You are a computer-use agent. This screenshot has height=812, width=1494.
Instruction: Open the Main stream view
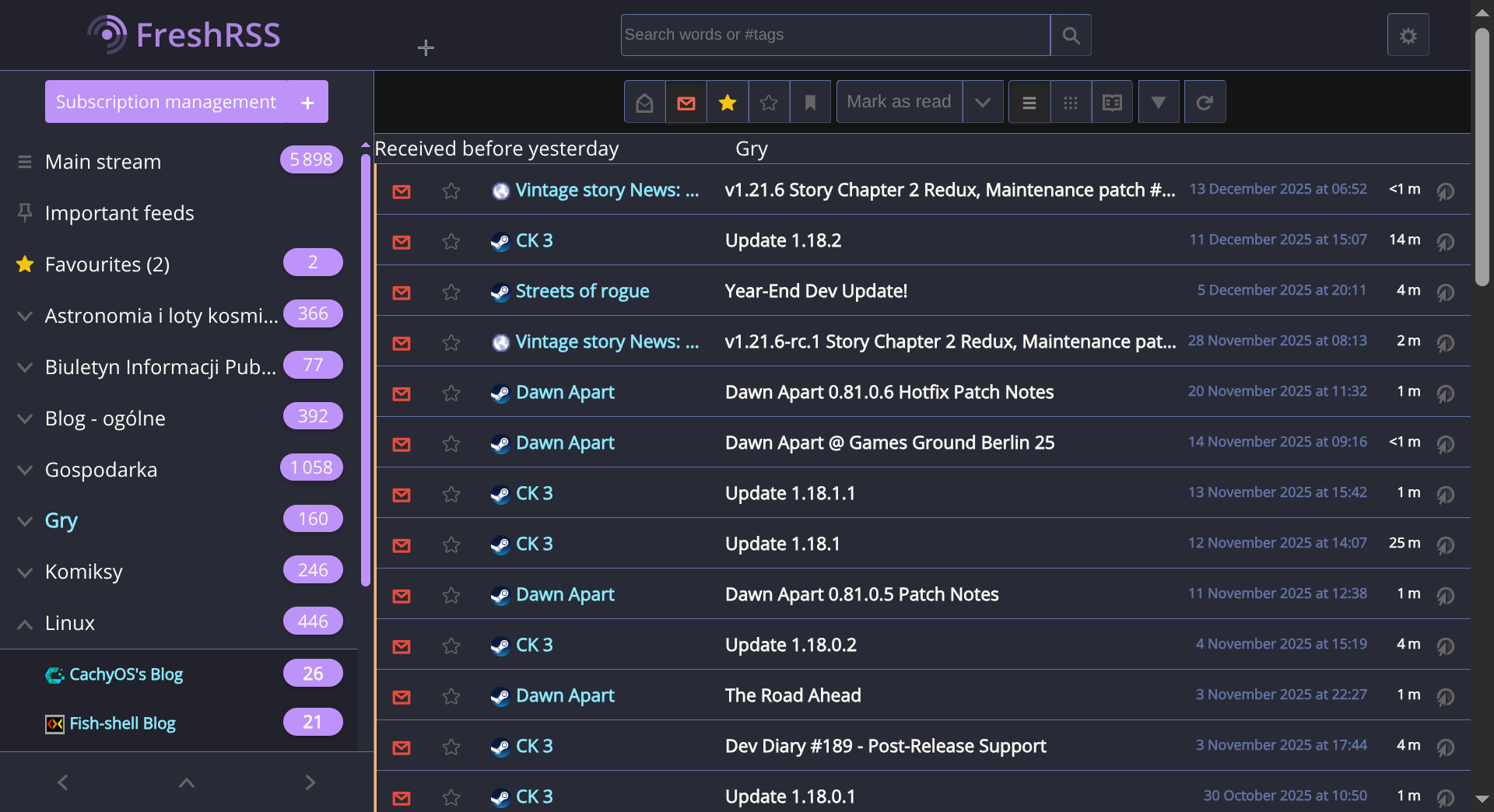click(x=103, y=162)
